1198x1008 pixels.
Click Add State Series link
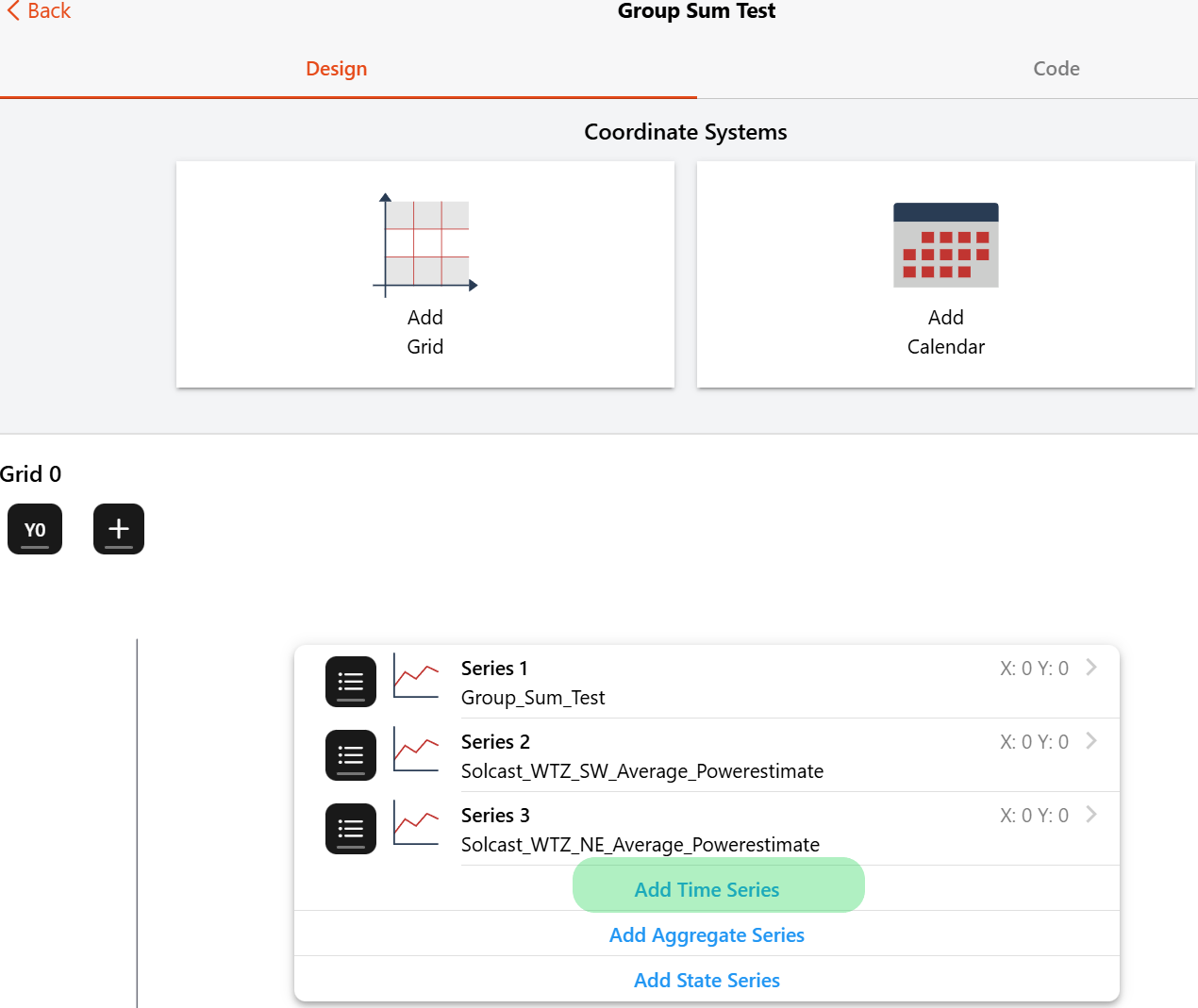click(707, 981)
